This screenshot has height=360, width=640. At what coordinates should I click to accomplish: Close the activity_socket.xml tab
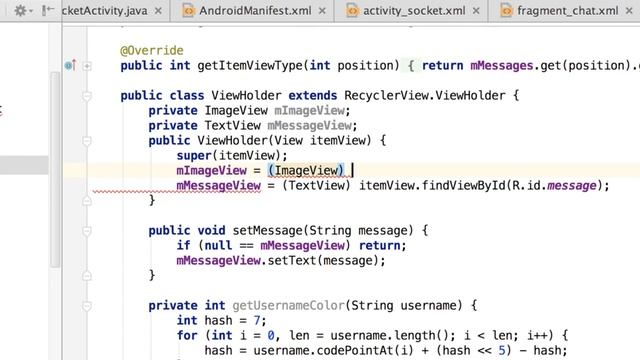476,11
